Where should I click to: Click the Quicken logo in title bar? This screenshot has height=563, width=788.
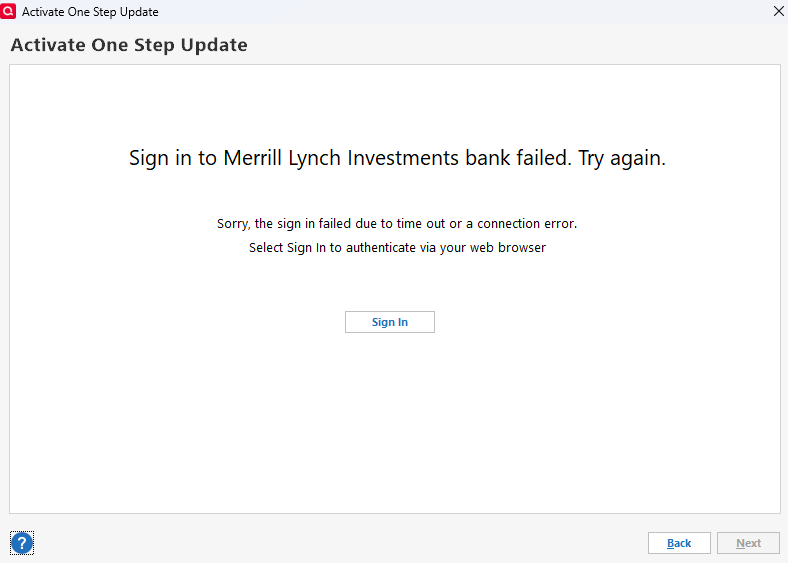[8, 11]
